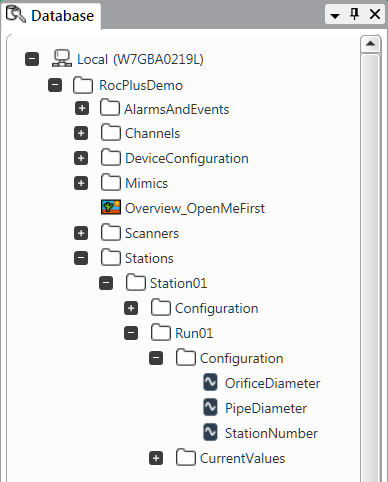388x482 pixels.
Task: Expand the CurrentValues folder
Action: (156, 458)
